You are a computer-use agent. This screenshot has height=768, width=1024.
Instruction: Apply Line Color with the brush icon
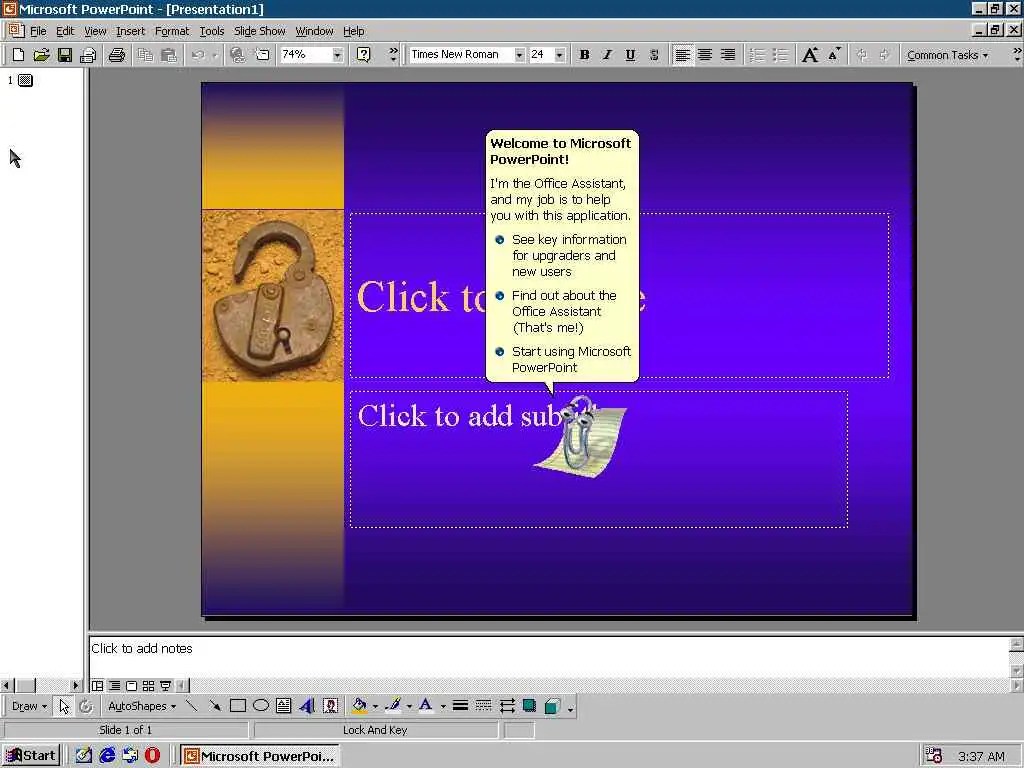(x=393, y=706)
